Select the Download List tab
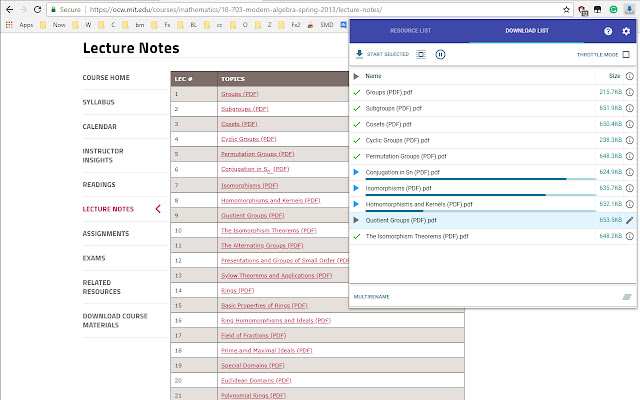This screenshot has height=400, width=640. click(x=526, y=32)
